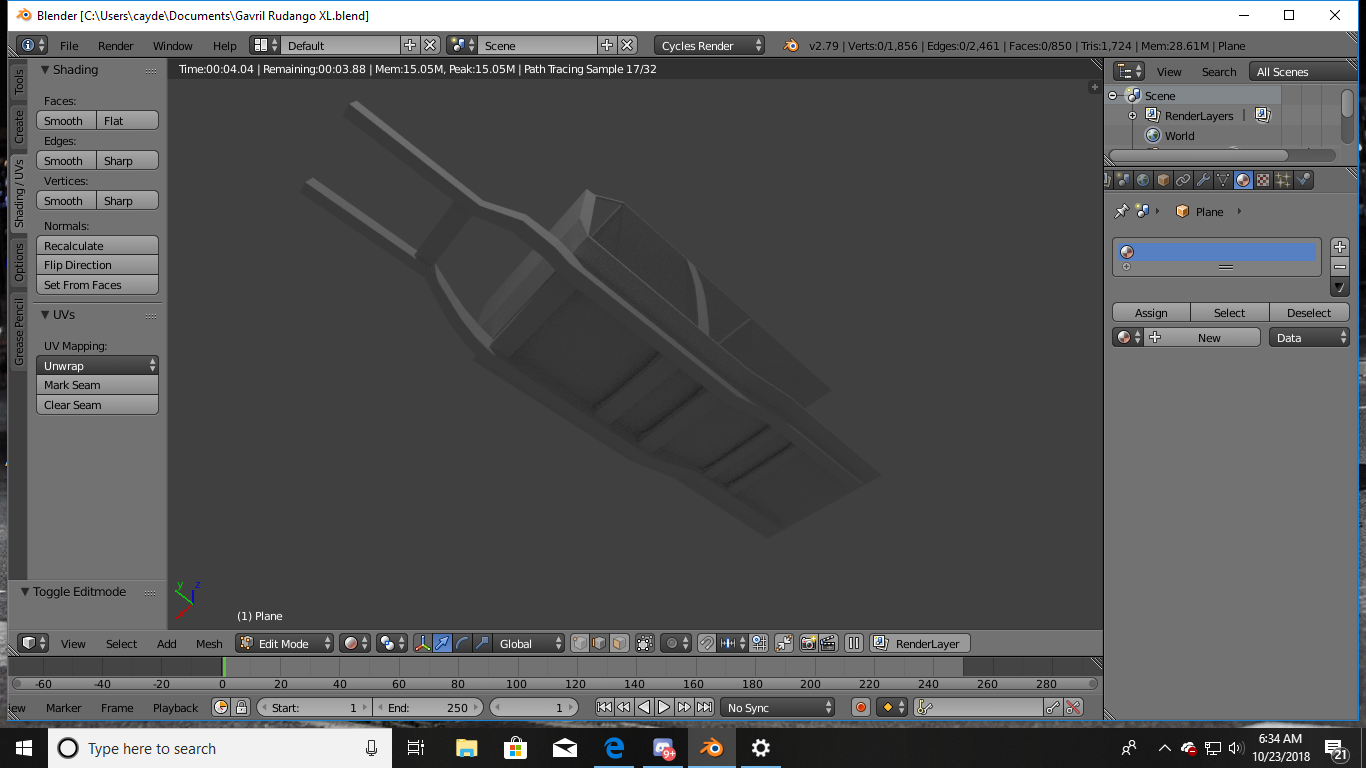Click the pause preview render icon

click(x=853, y=643)
